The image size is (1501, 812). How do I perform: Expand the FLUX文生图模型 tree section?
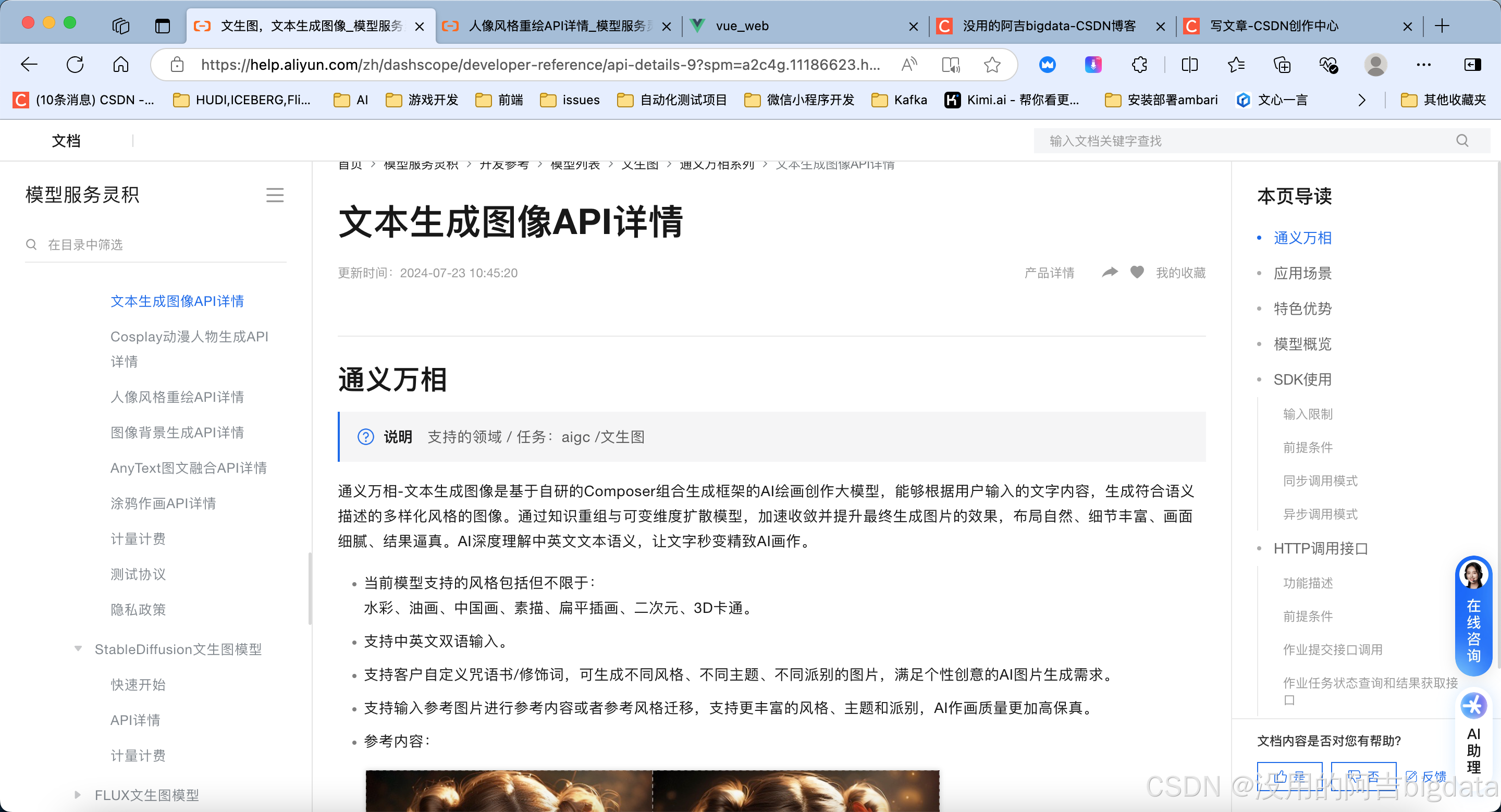coord(78,794)
